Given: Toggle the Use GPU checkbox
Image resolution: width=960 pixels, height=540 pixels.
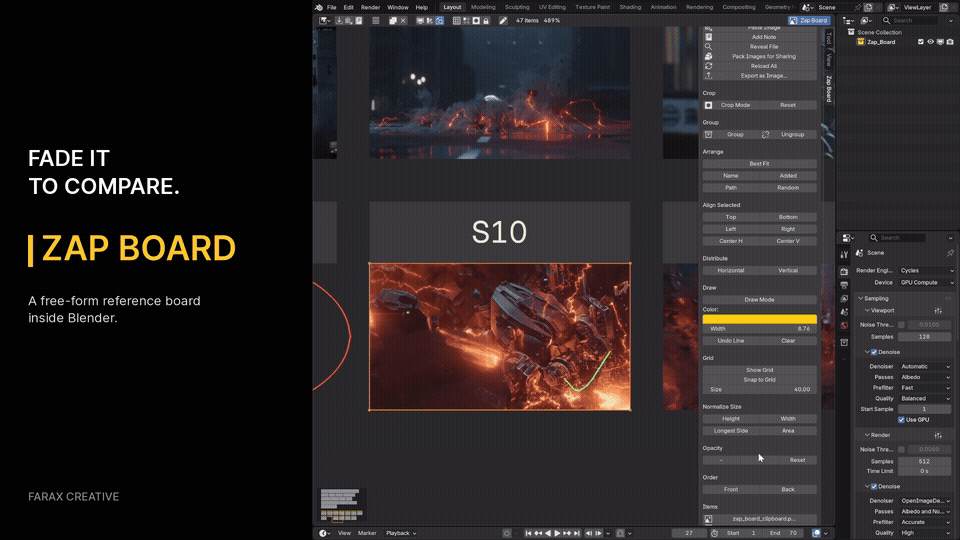Looking at the screenshot, I should tap(901, 420).
